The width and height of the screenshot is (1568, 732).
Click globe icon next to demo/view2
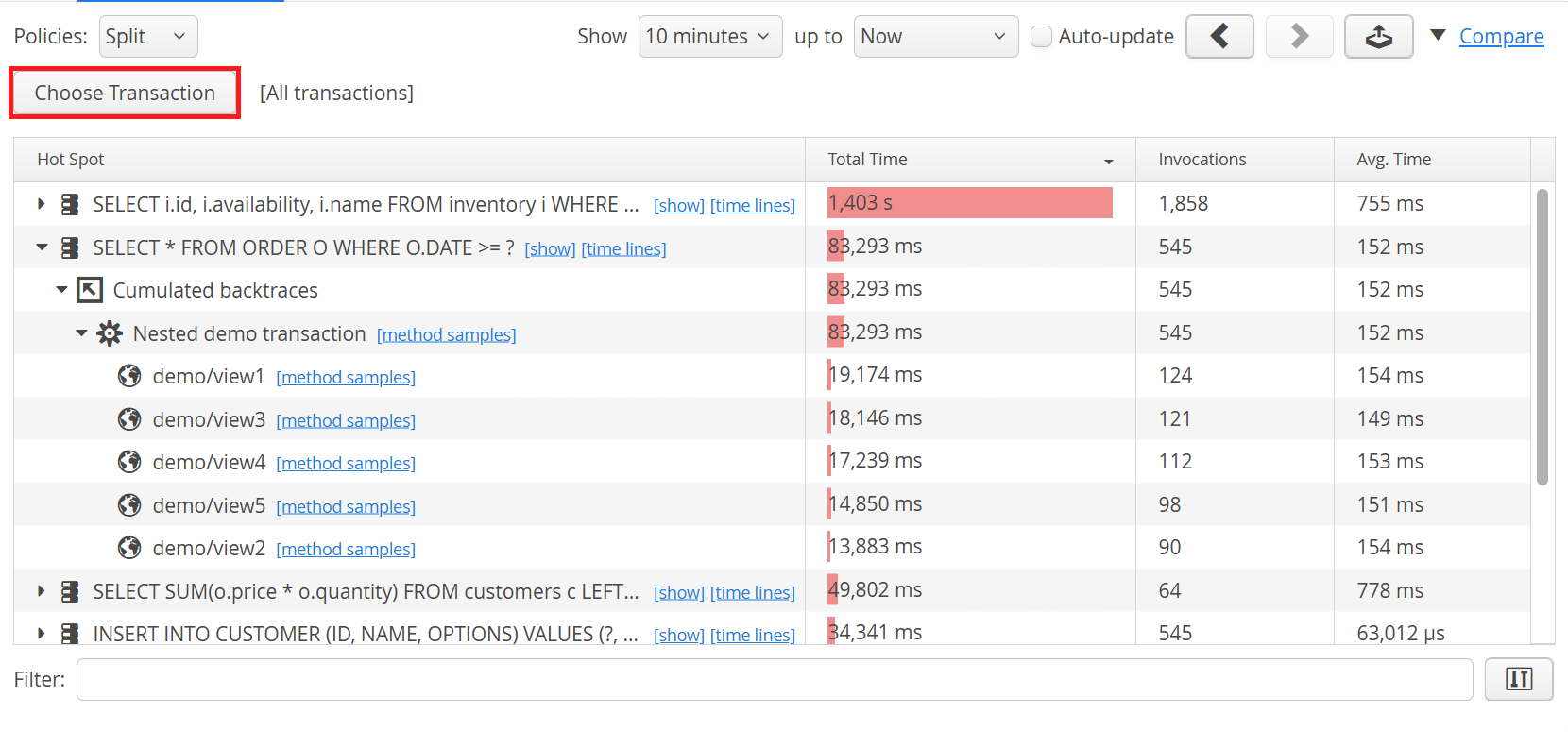pos(129,548)
